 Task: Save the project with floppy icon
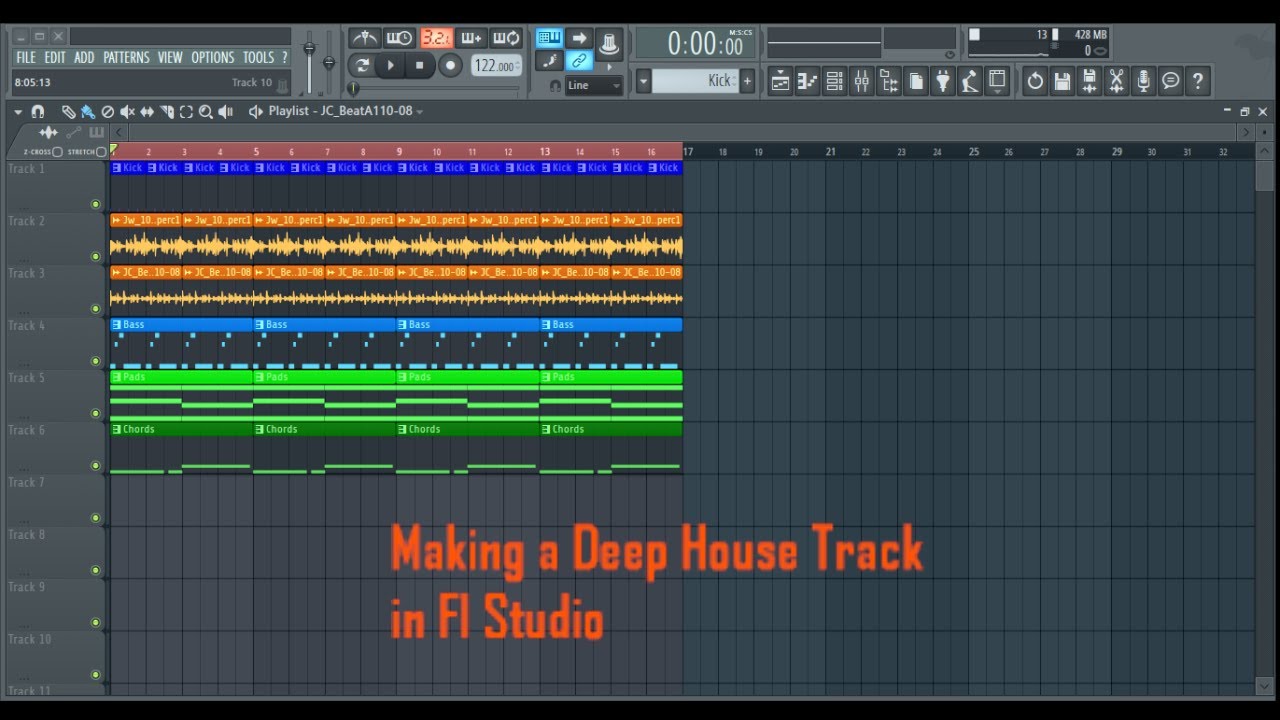click(1063, 81)
